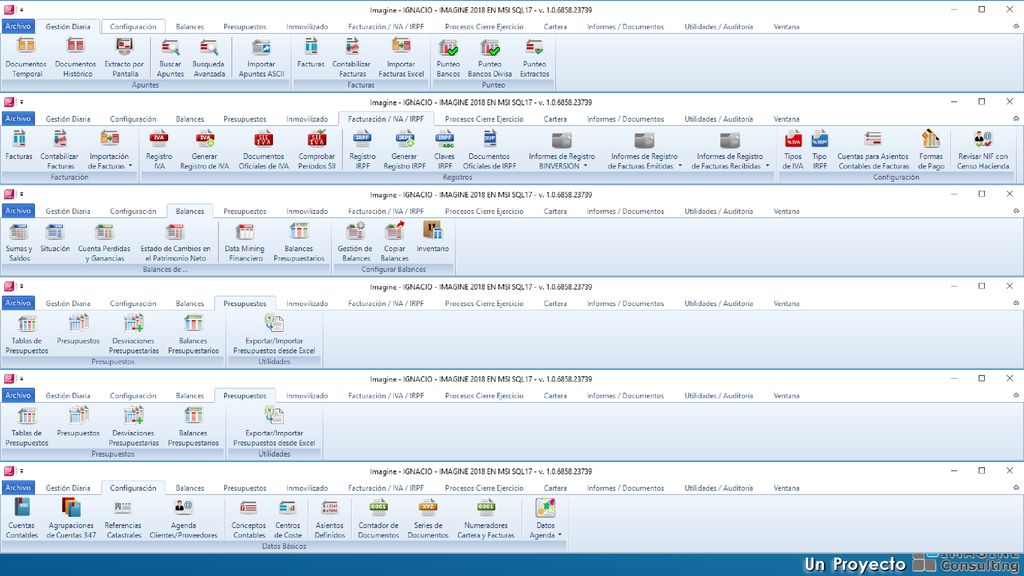Open Informes / Documentos tab above Documentos Temporal ribbon
The height and width of the screenshot is (576, 1024).
(625, 27)
